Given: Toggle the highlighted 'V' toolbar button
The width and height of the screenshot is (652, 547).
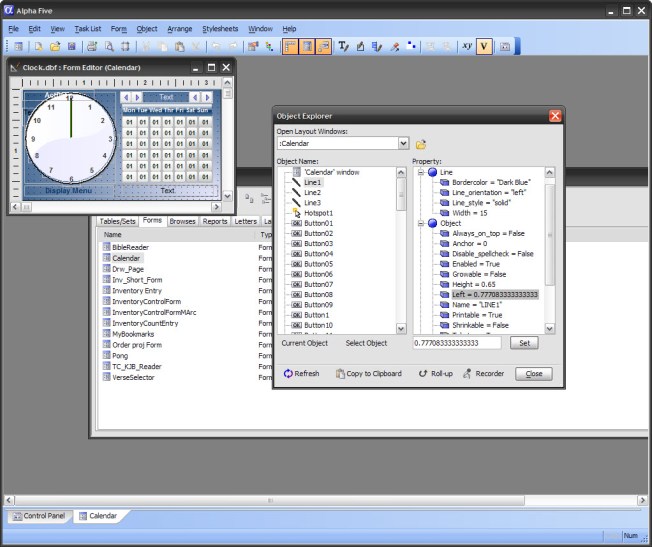Looking at the screenshot, I should tap(484, 46).
